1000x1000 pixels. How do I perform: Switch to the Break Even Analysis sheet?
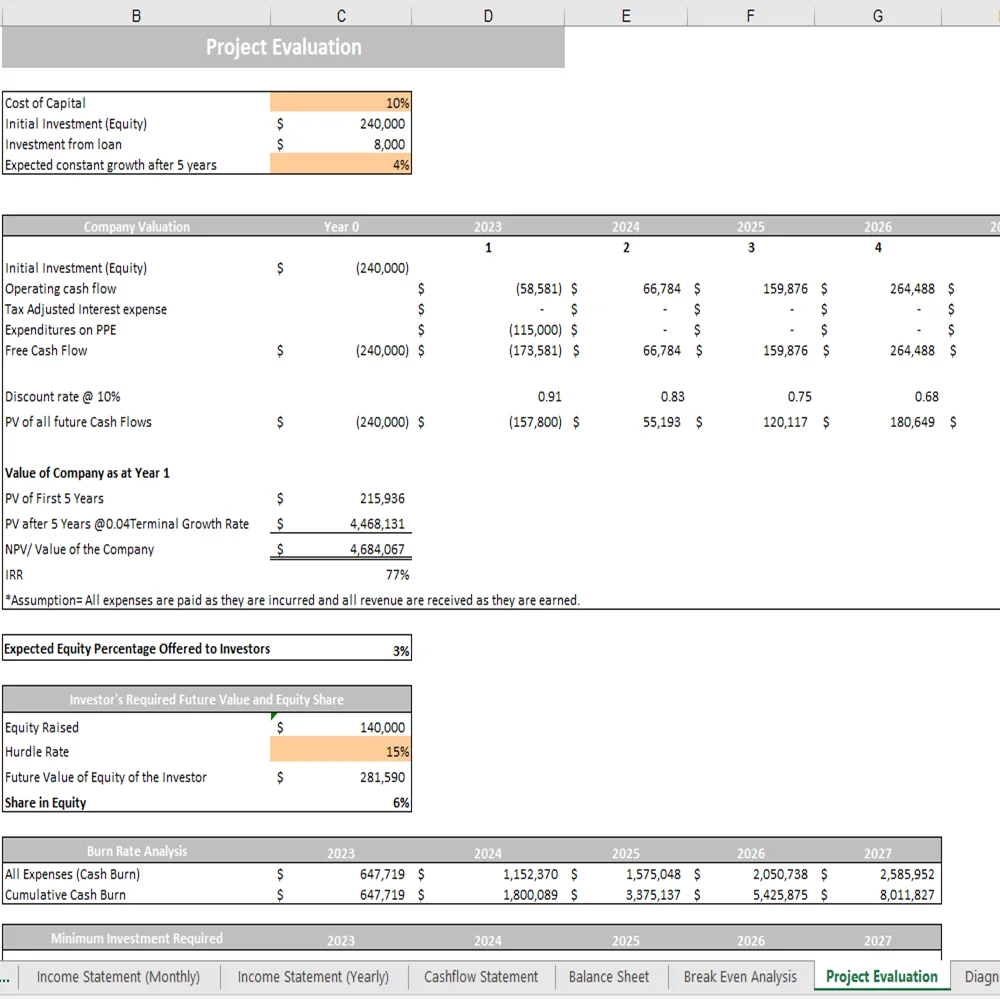coord(739,976)
